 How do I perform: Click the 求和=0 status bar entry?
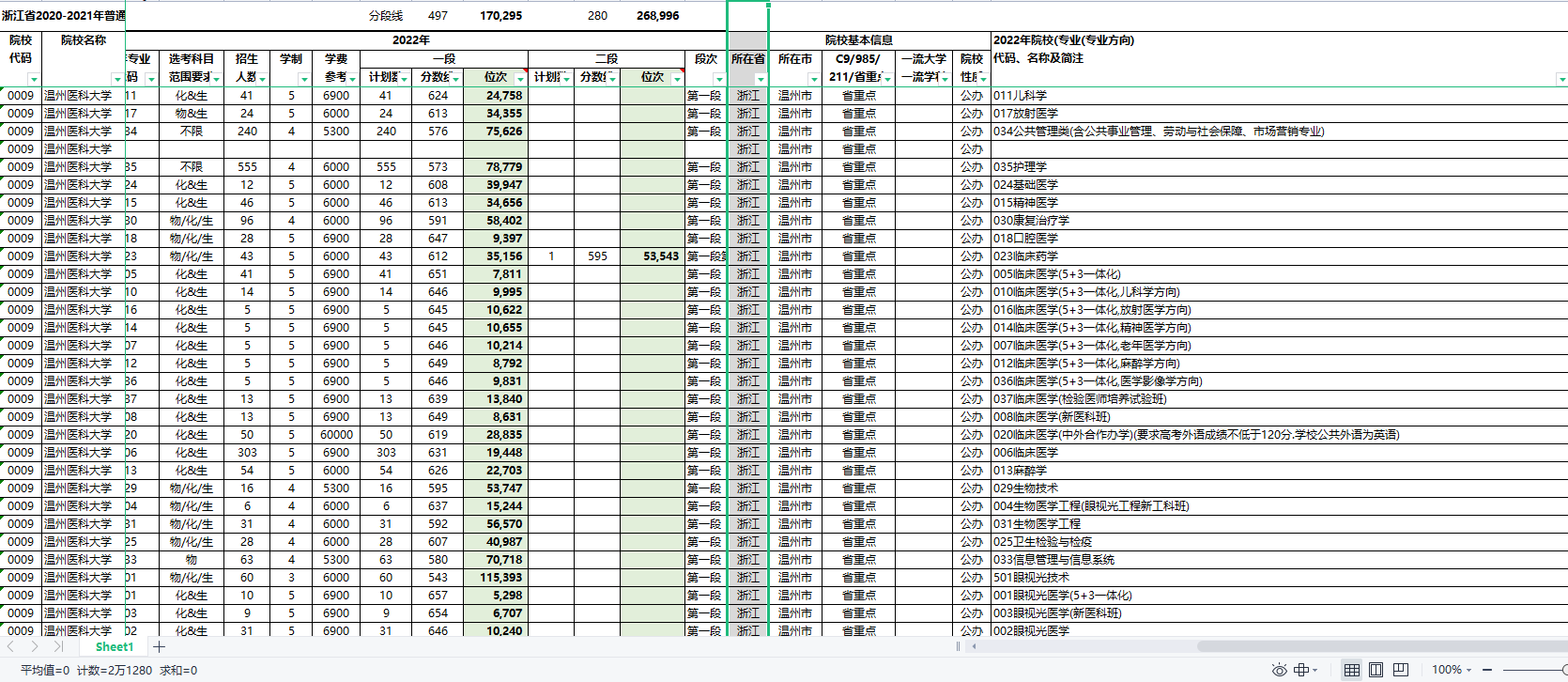click(178, 671)
